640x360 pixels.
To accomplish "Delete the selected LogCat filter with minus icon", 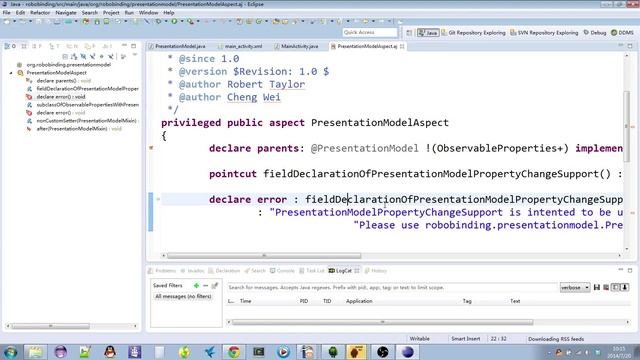I will [205, 285].
